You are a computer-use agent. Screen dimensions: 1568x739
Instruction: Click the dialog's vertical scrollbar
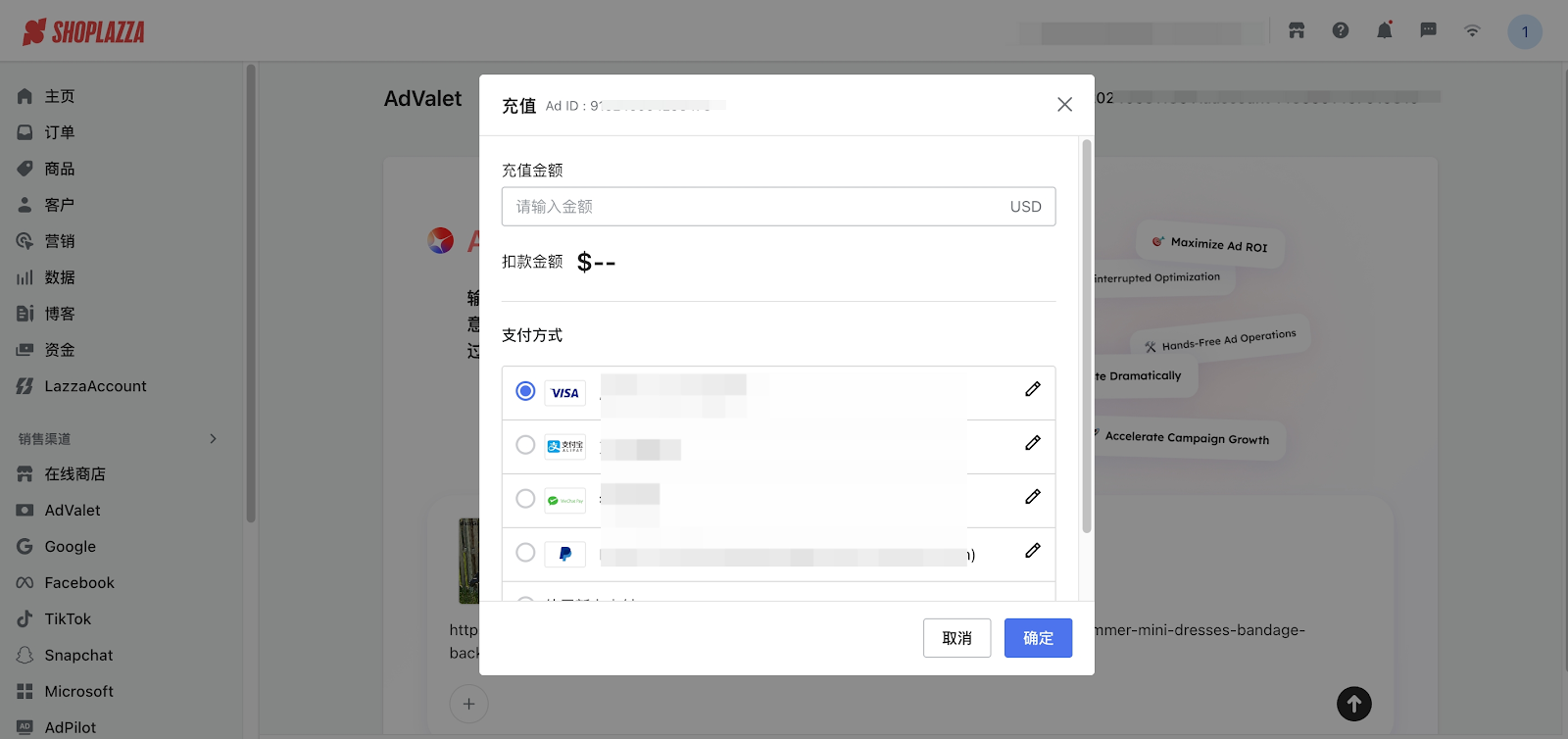1086,333
